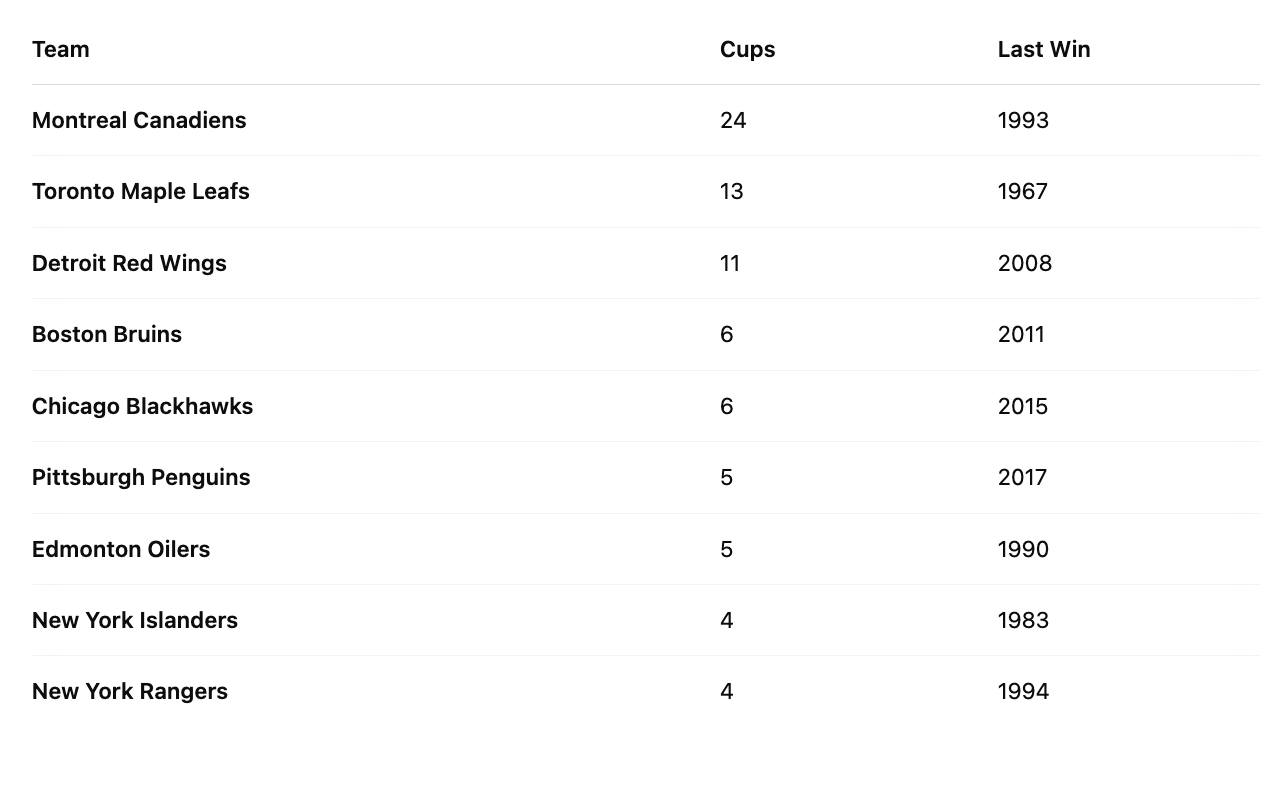Select the Pittsburgh Penguins team name

point(141,477)
